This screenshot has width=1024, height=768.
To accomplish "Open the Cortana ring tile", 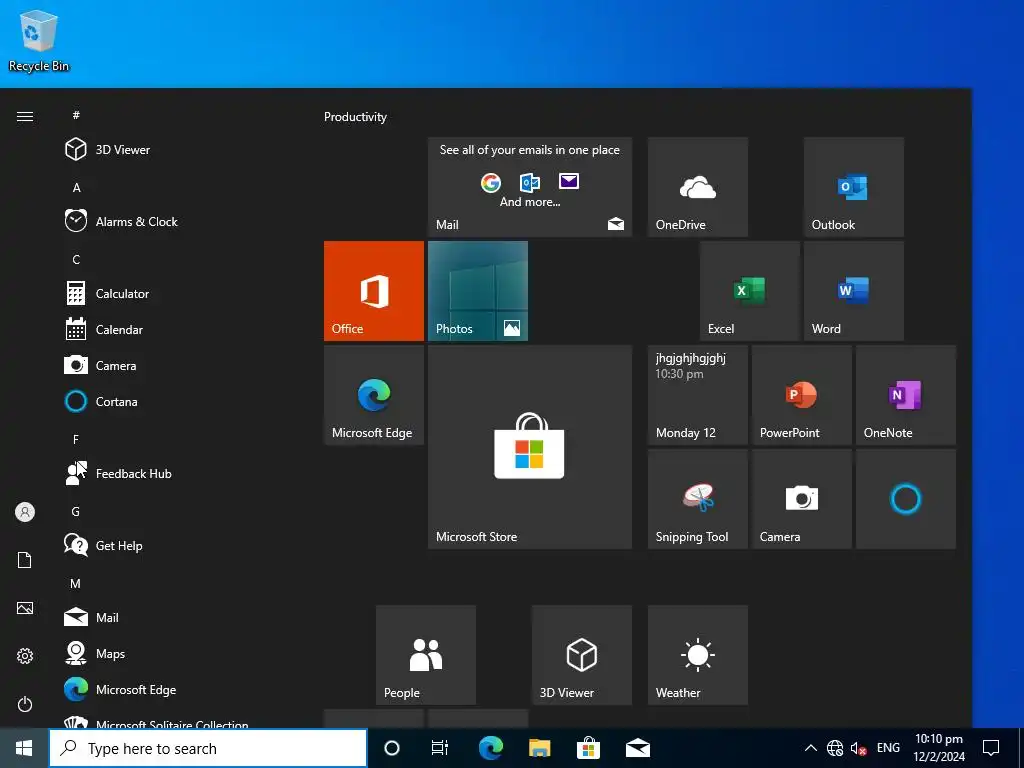I will pos(906,499).
